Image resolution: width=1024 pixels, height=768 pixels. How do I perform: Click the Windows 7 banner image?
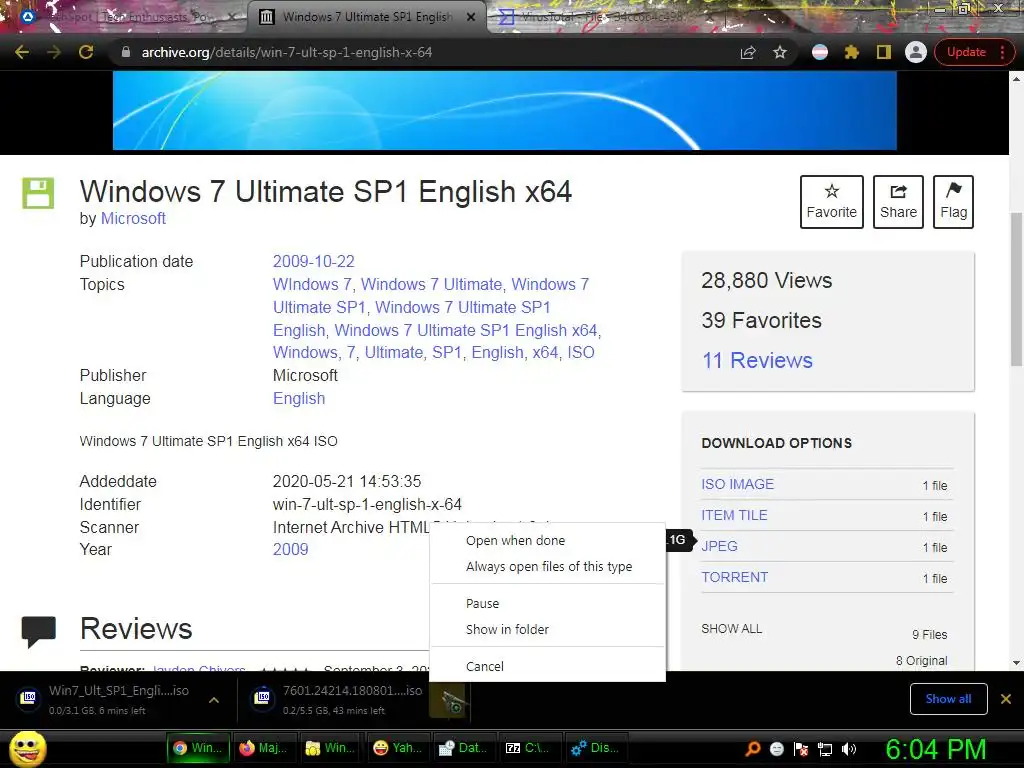pyautogui.click(x=504, y=110)
